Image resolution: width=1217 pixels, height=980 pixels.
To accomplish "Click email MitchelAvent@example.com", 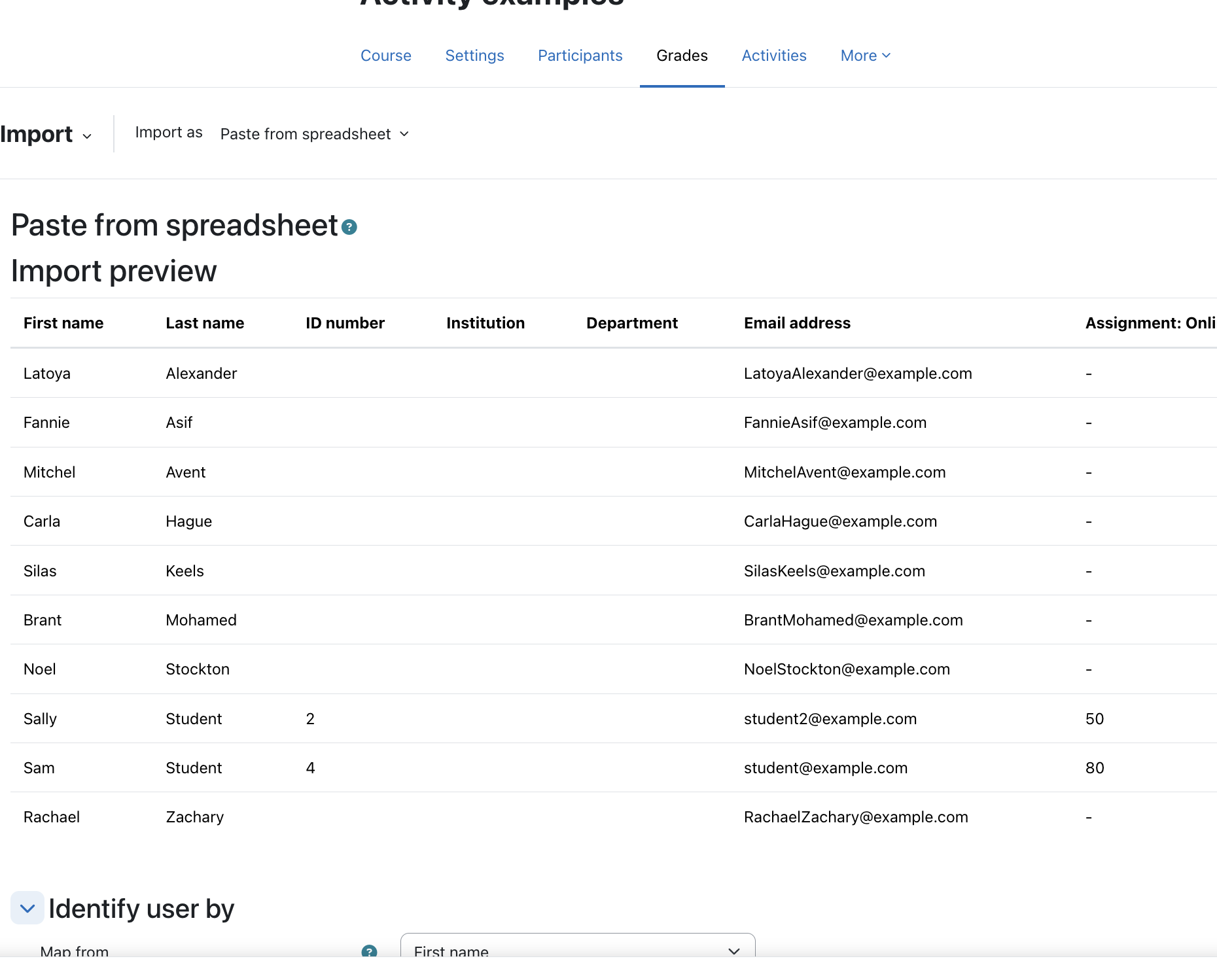I will coord(845,472).
